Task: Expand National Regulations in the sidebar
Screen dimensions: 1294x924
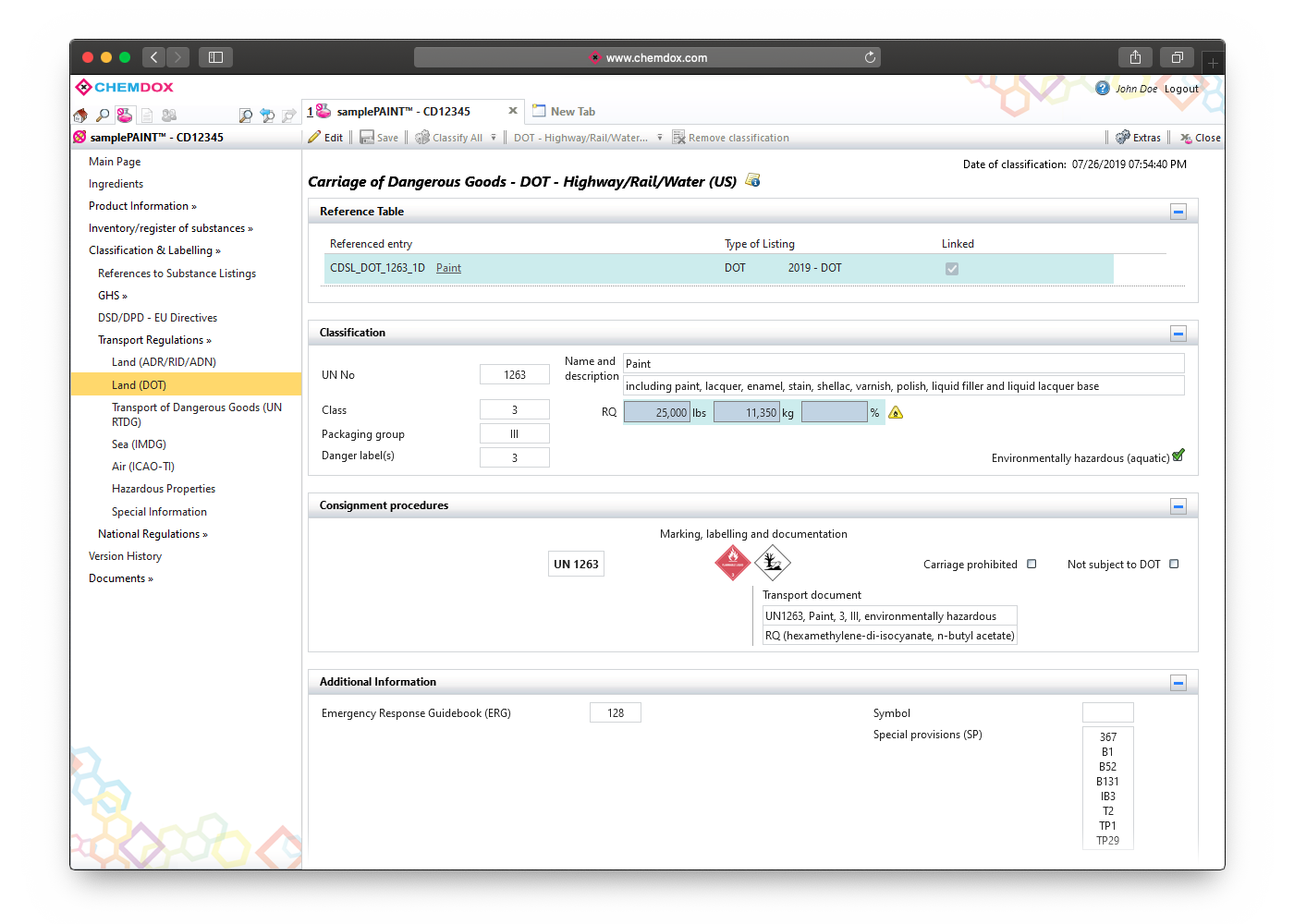Action: click(x=153, y=534)
